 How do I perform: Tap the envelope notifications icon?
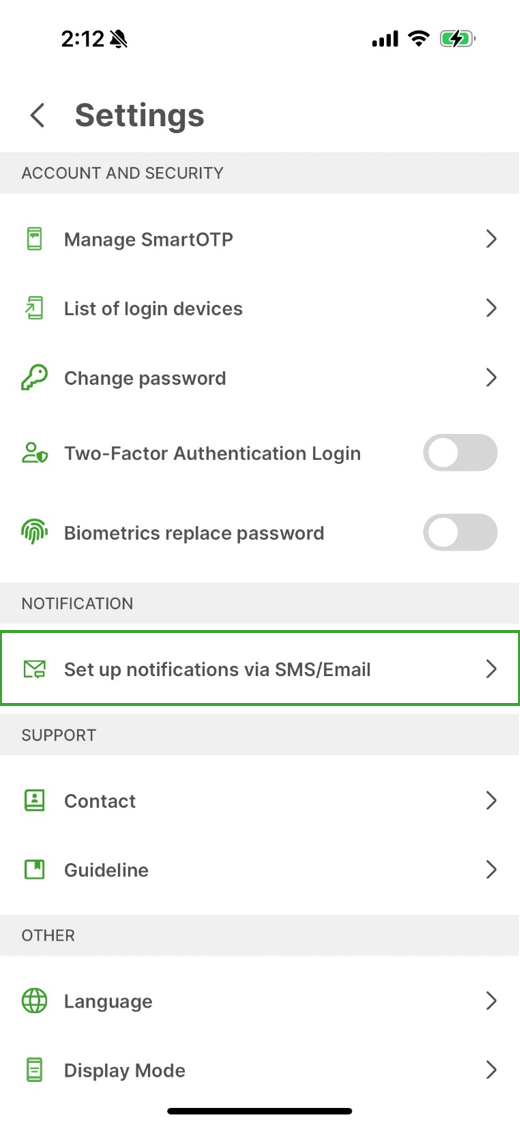[34, 669]
